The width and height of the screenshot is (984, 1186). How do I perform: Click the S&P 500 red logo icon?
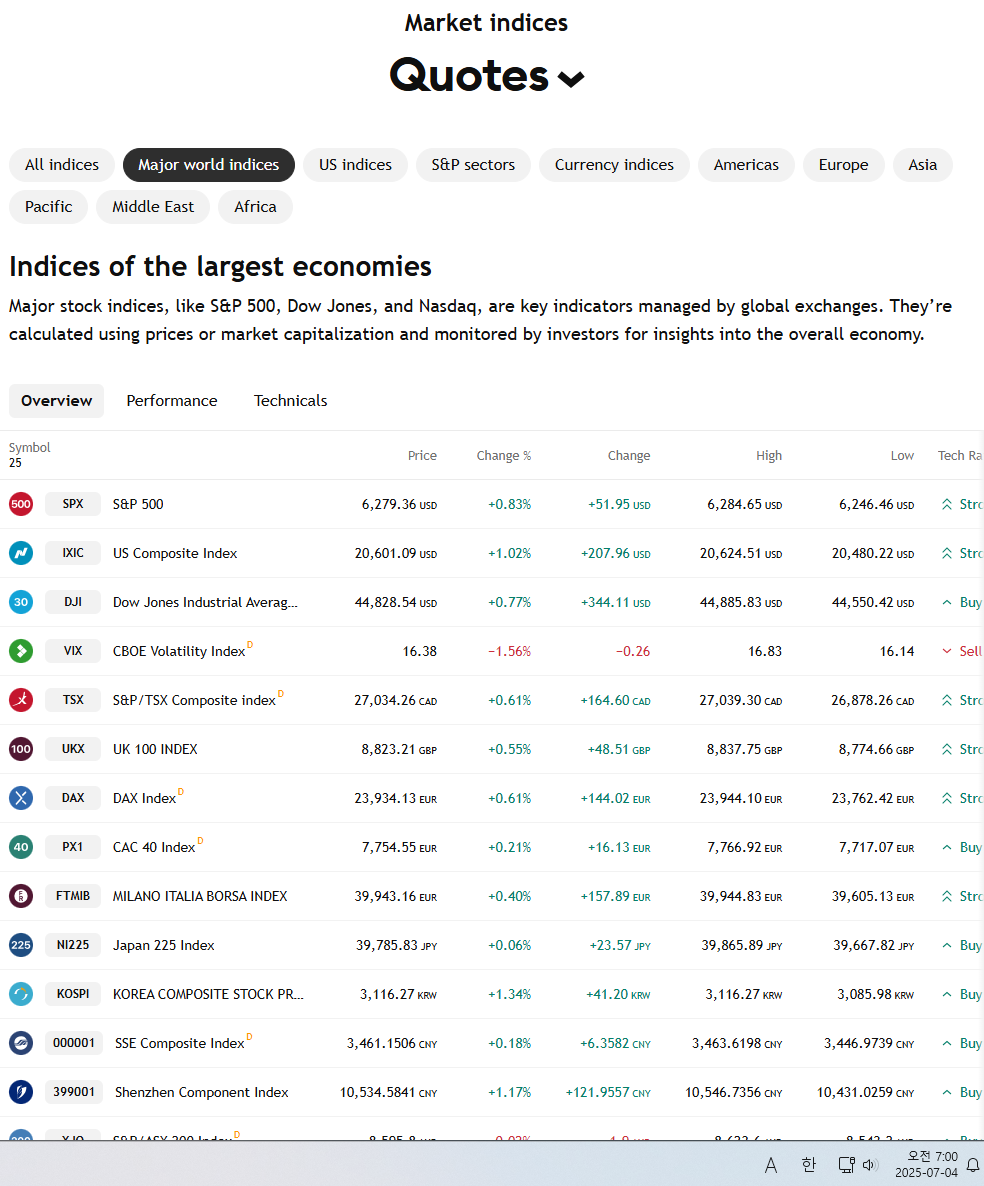[x=21, y=504]
